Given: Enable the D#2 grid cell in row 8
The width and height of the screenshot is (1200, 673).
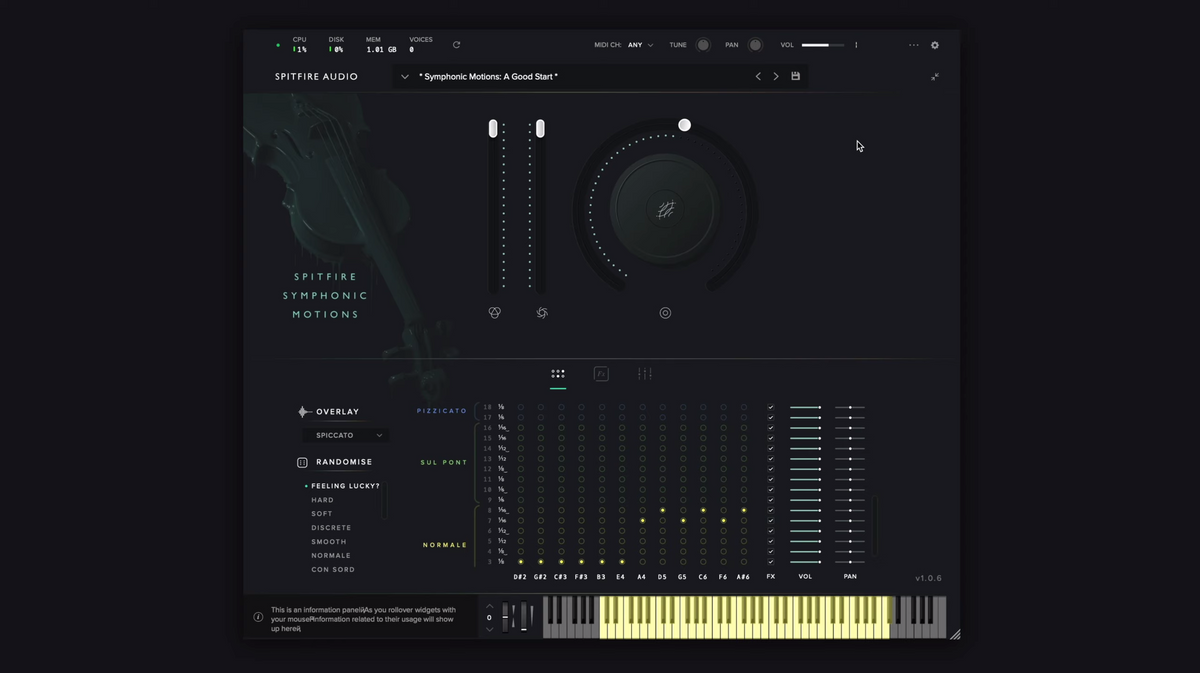Looking at the screenshot, I should coord(521,510).
